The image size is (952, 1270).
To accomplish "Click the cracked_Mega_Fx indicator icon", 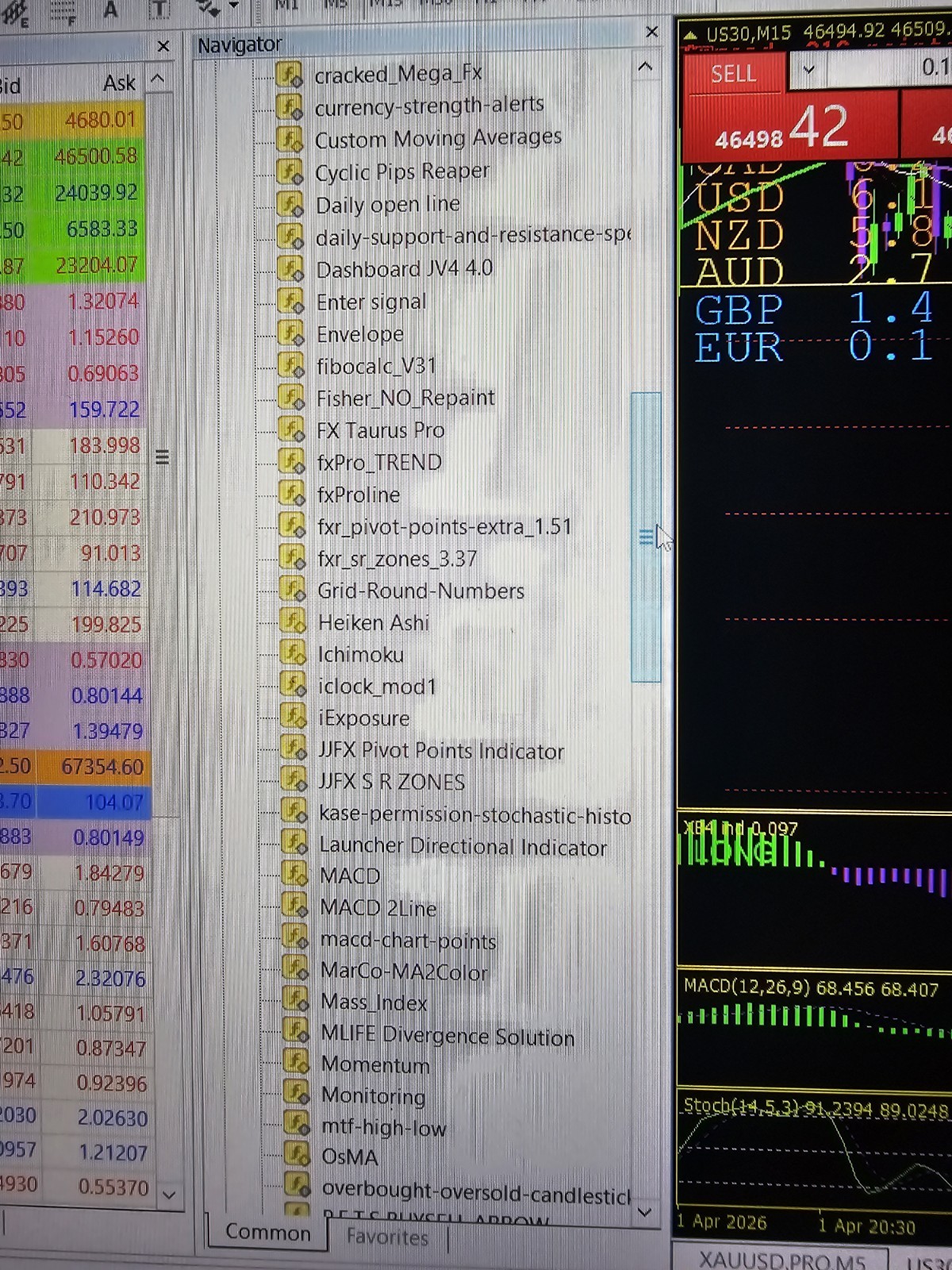I will coord(290,75).
